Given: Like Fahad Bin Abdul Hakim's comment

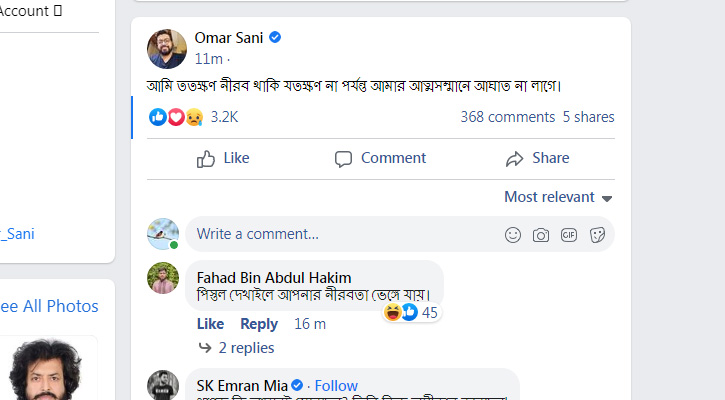Looking at the screenshot, I should coord(210,324).
